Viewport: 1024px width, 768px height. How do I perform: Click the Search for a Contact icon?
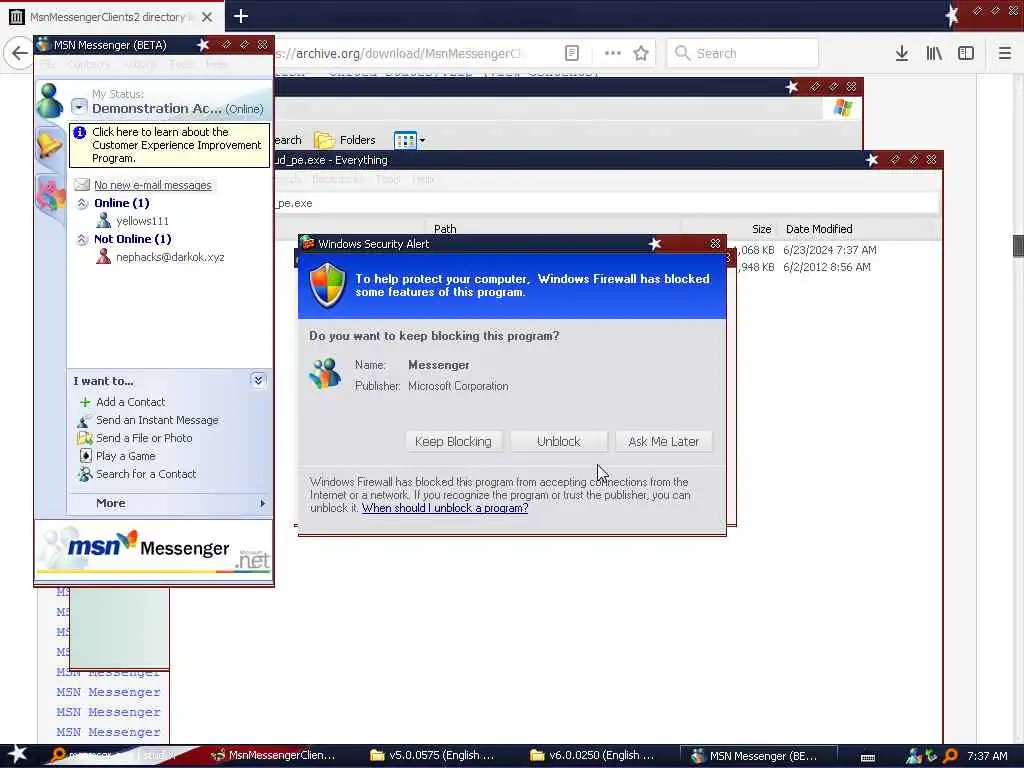pyautogui.click(x=85, y=474)
